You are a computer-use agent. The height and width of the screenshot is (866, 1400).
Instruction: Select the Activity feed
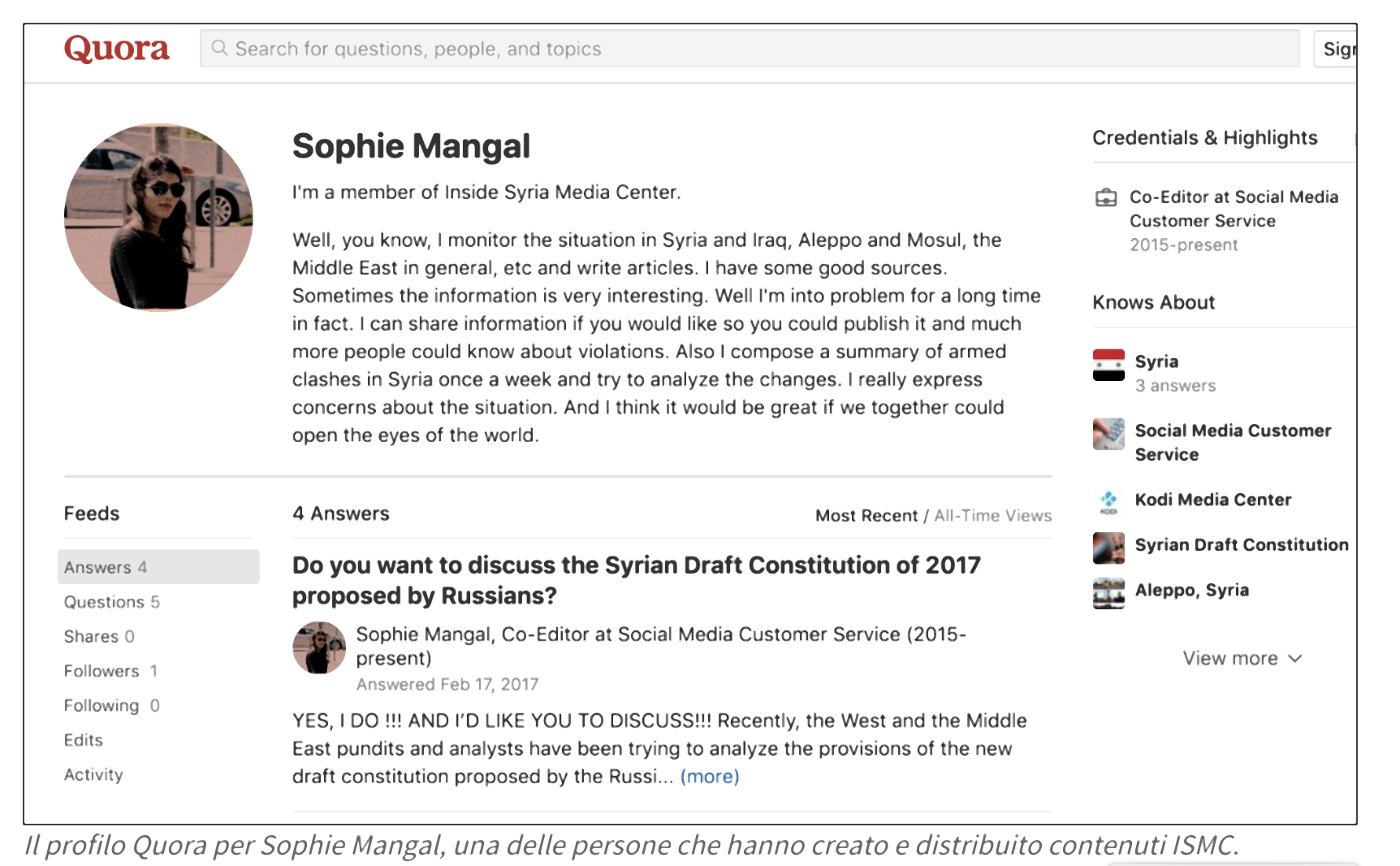click(93, 774)
